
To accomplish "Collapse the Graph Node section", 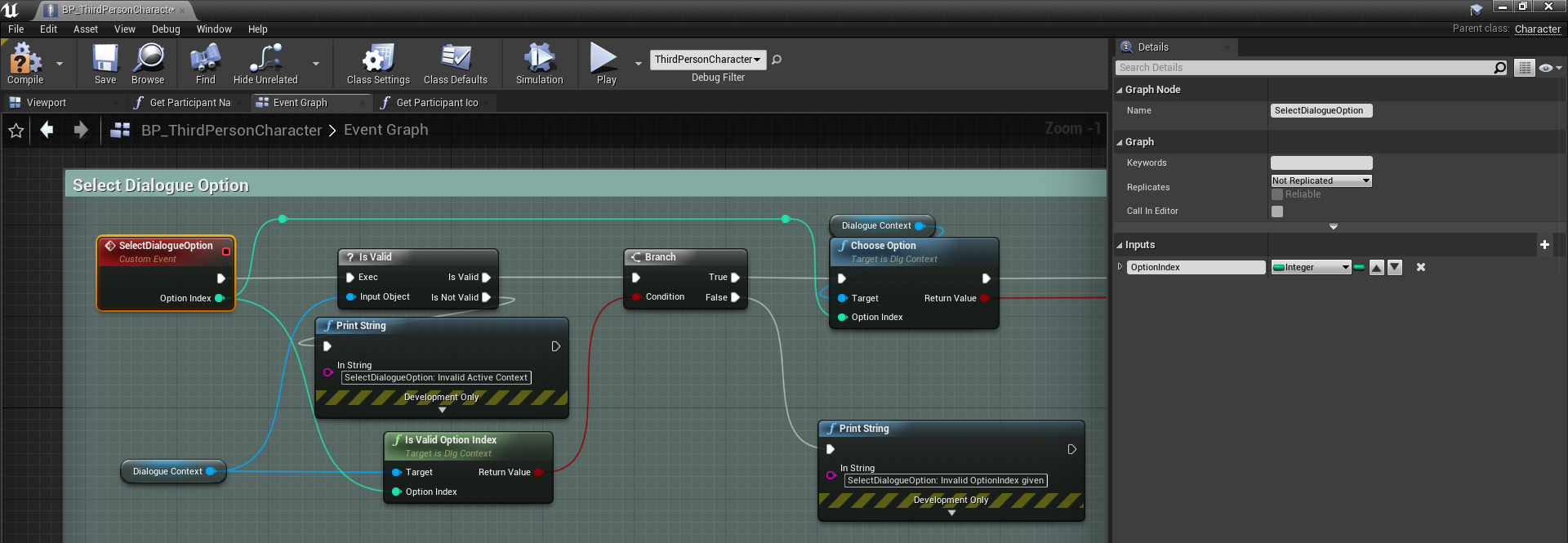I will pos(1120,90).
